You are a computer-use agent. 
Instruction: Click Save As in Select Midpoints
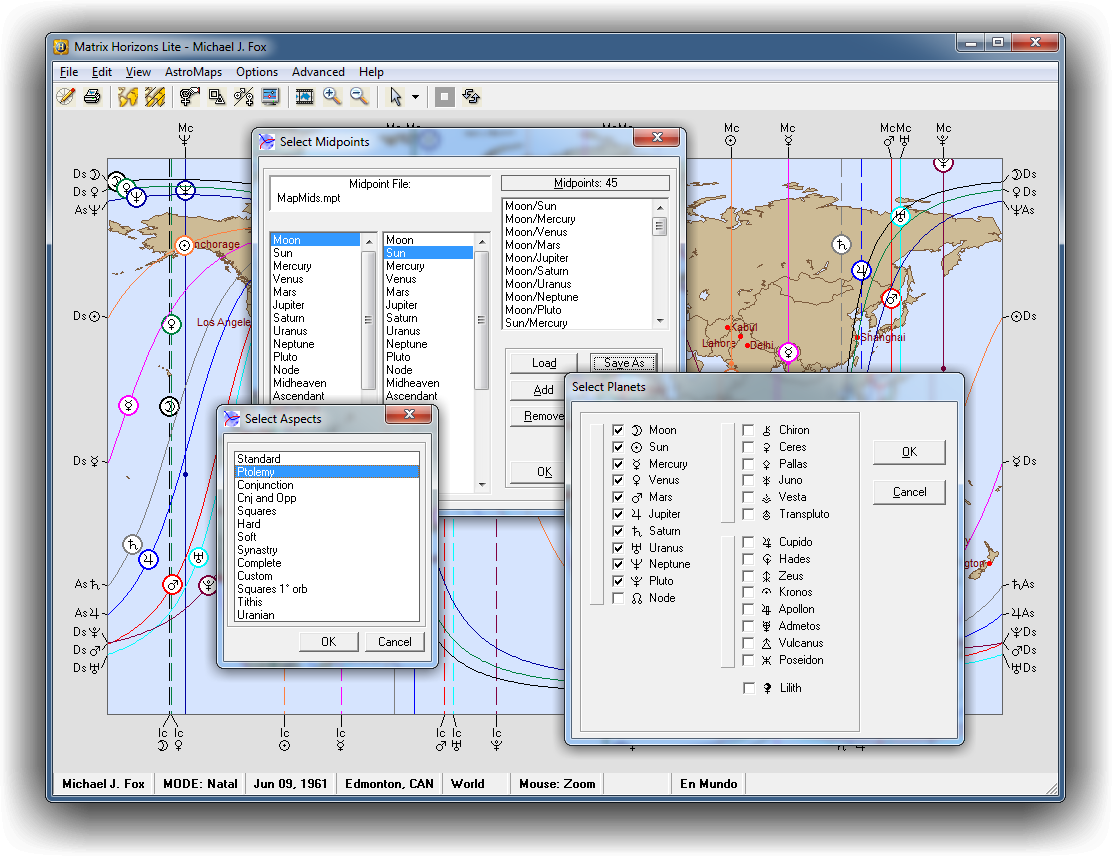pos(623,363)
